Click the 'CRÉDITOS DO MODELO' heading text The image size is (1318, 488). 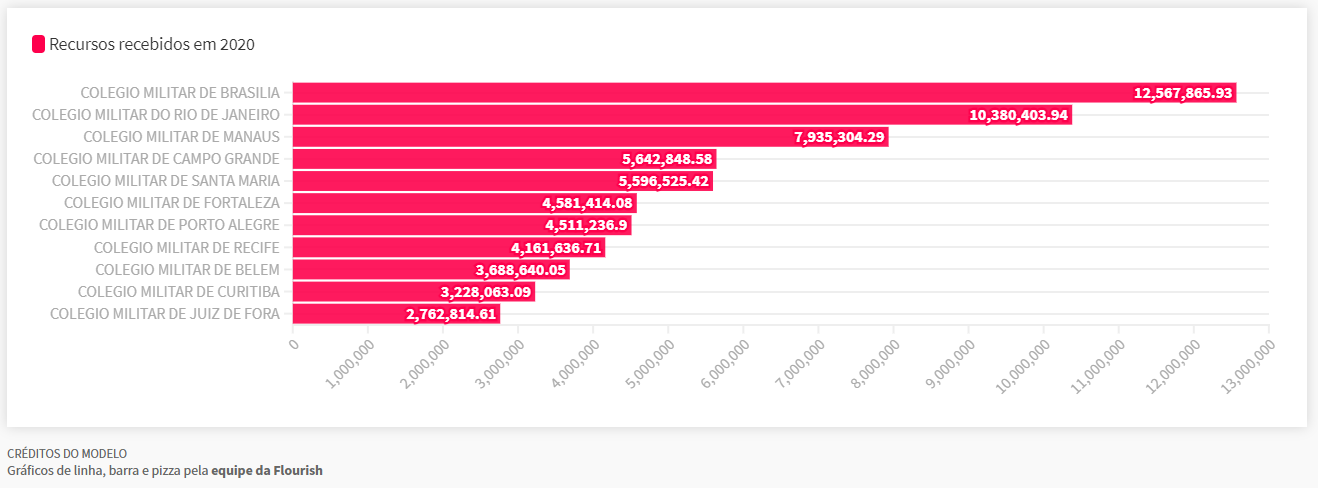[x=67, y=454]
